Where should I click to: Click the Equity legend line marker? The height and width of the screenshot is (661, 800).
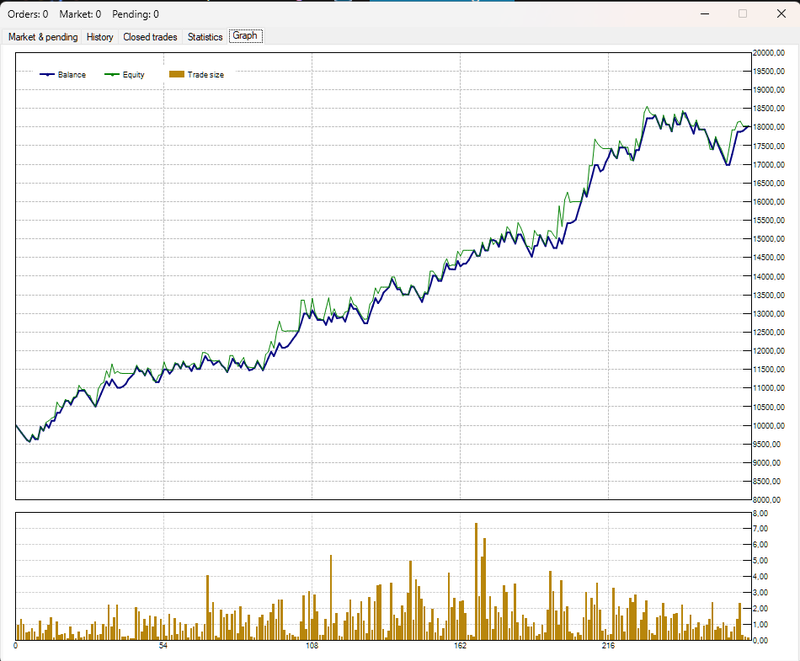pyautogui.click(x=112, y=74)
